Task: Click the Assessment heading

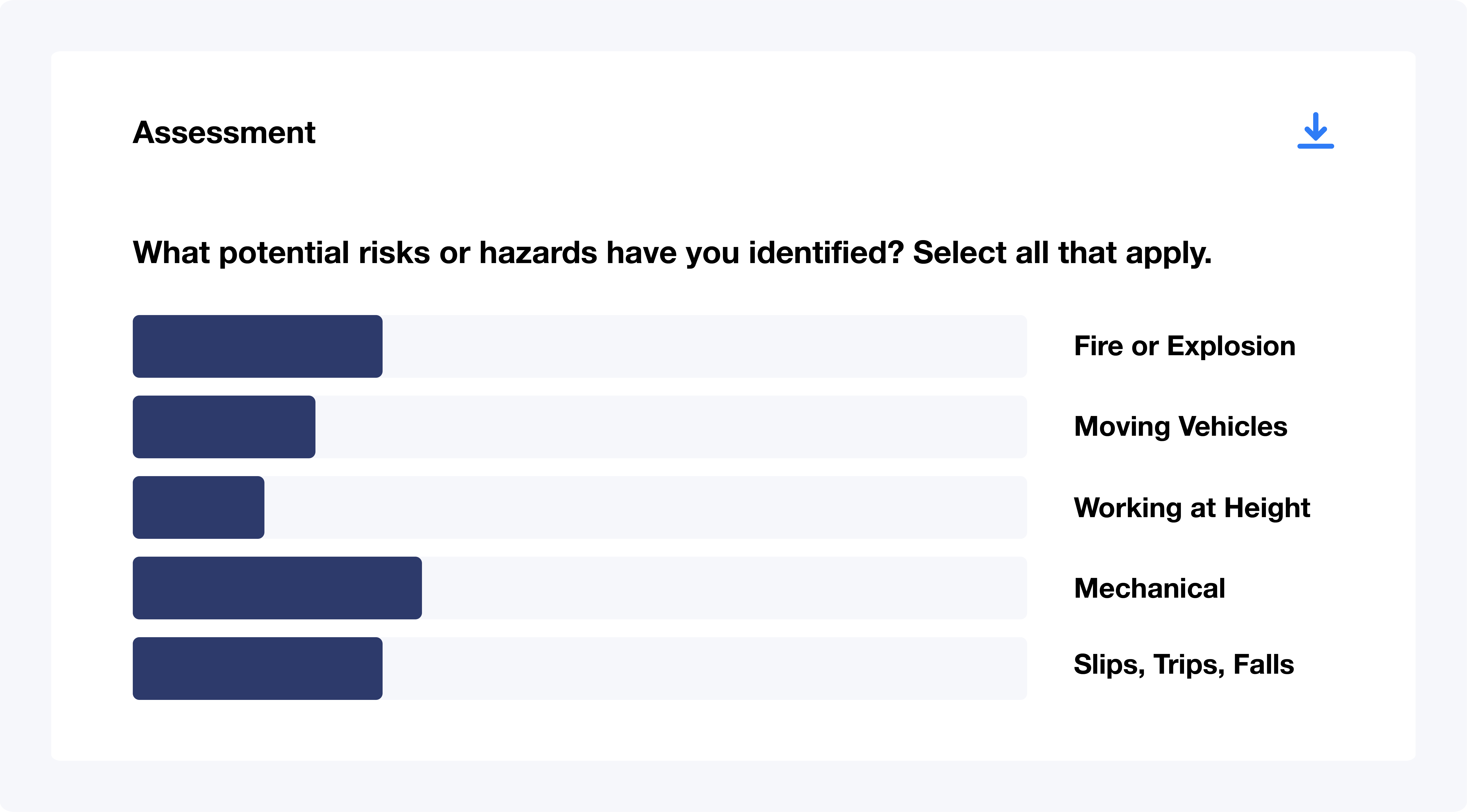Action: point(224,133)
